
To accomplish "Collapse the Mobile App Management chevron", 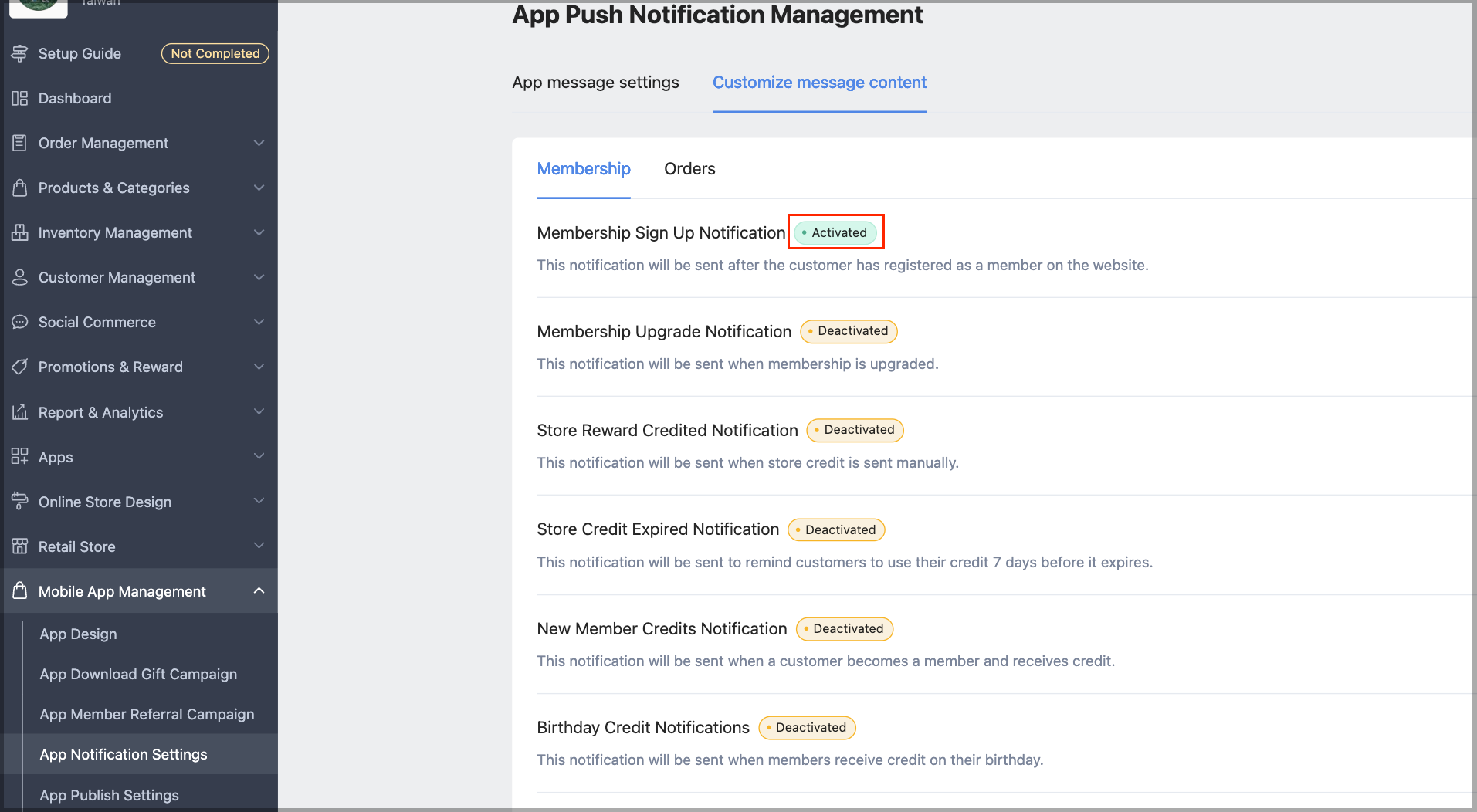I will (259, 591).
